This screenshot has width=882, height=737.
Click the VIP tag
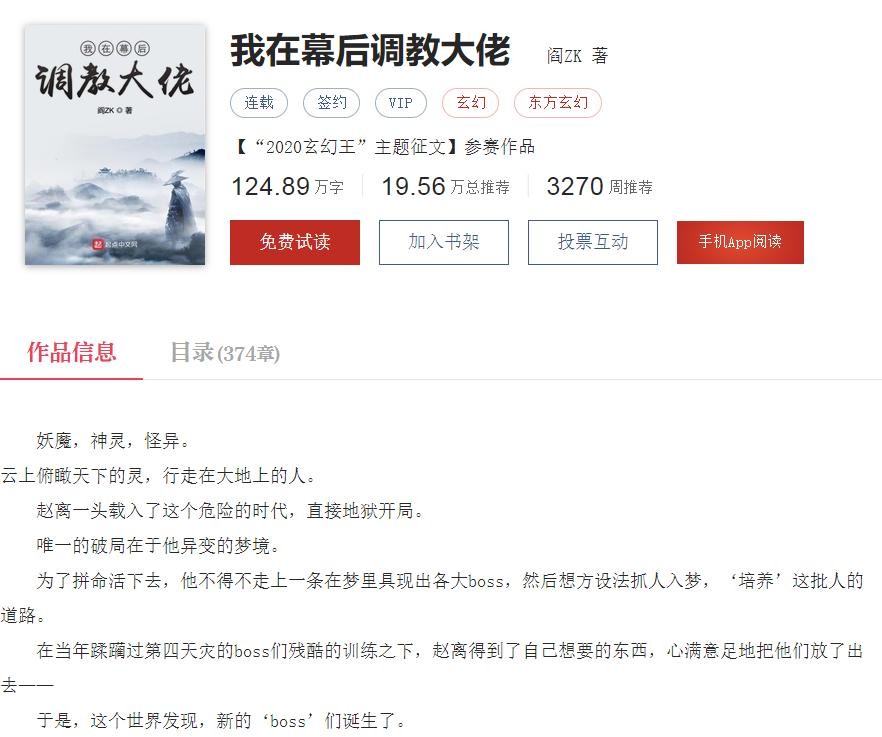coord(400,103)
